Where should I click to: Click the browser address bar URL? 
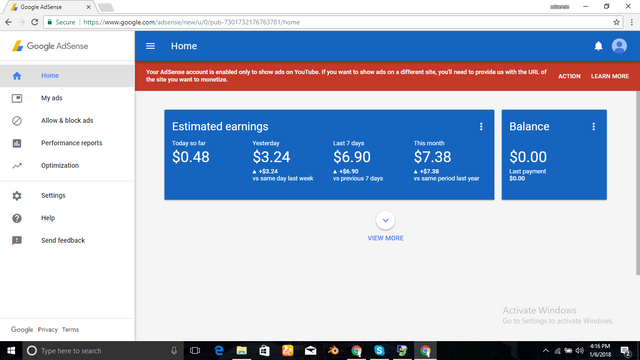(191, 22)
